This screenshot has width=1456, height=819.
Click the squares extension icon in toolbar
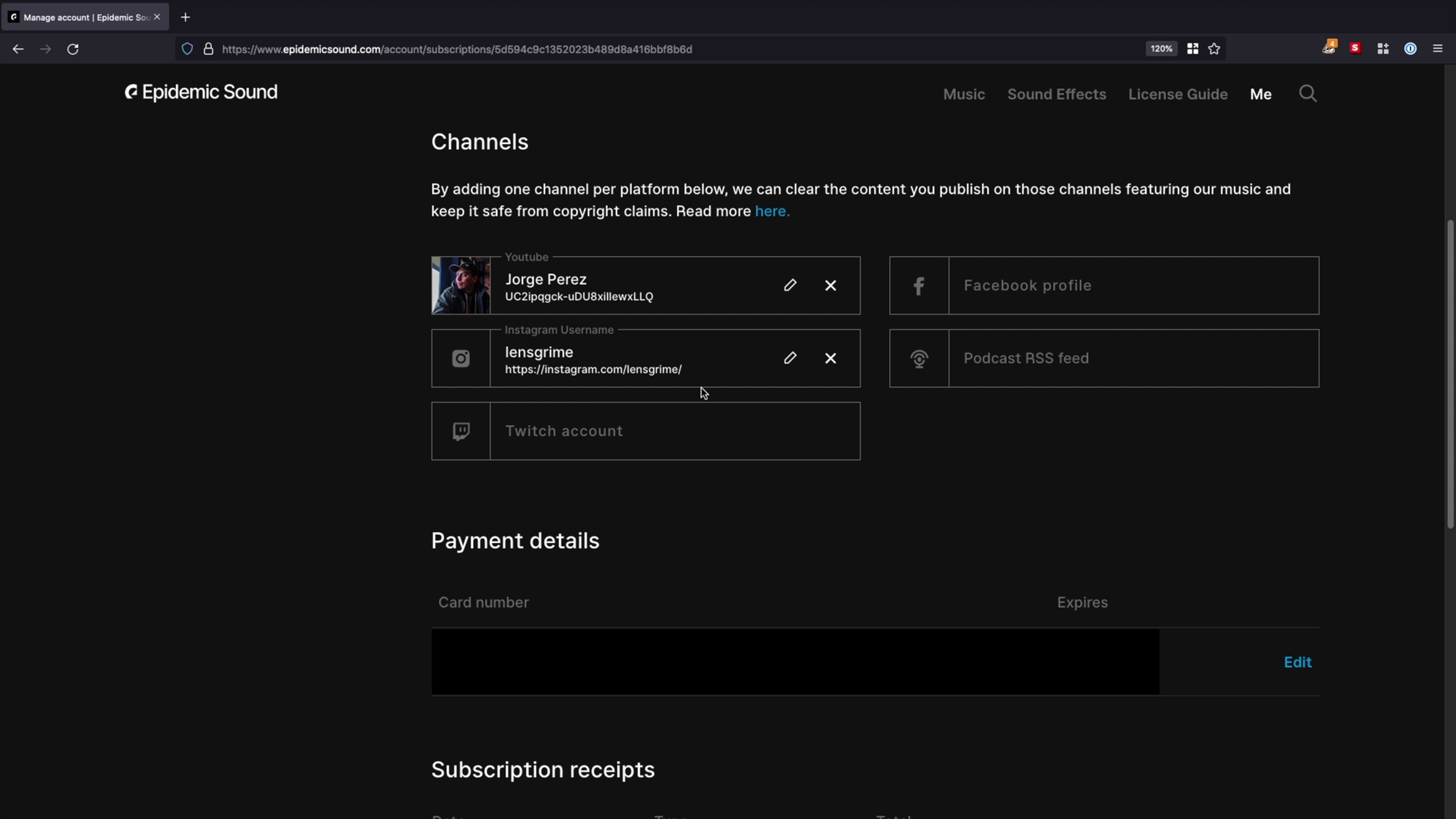click(1382, 49)
